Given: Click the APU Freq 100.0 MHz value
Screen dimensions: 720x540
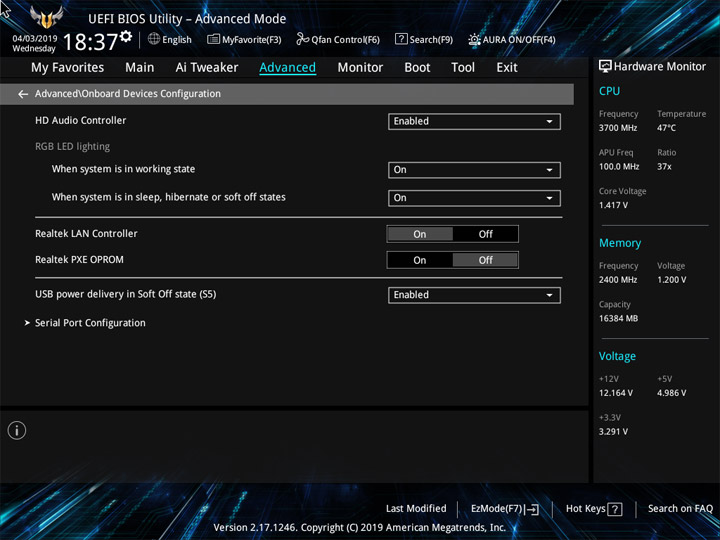Looking at the screenshot, I should pyautogui.click(x=619, y=167).
